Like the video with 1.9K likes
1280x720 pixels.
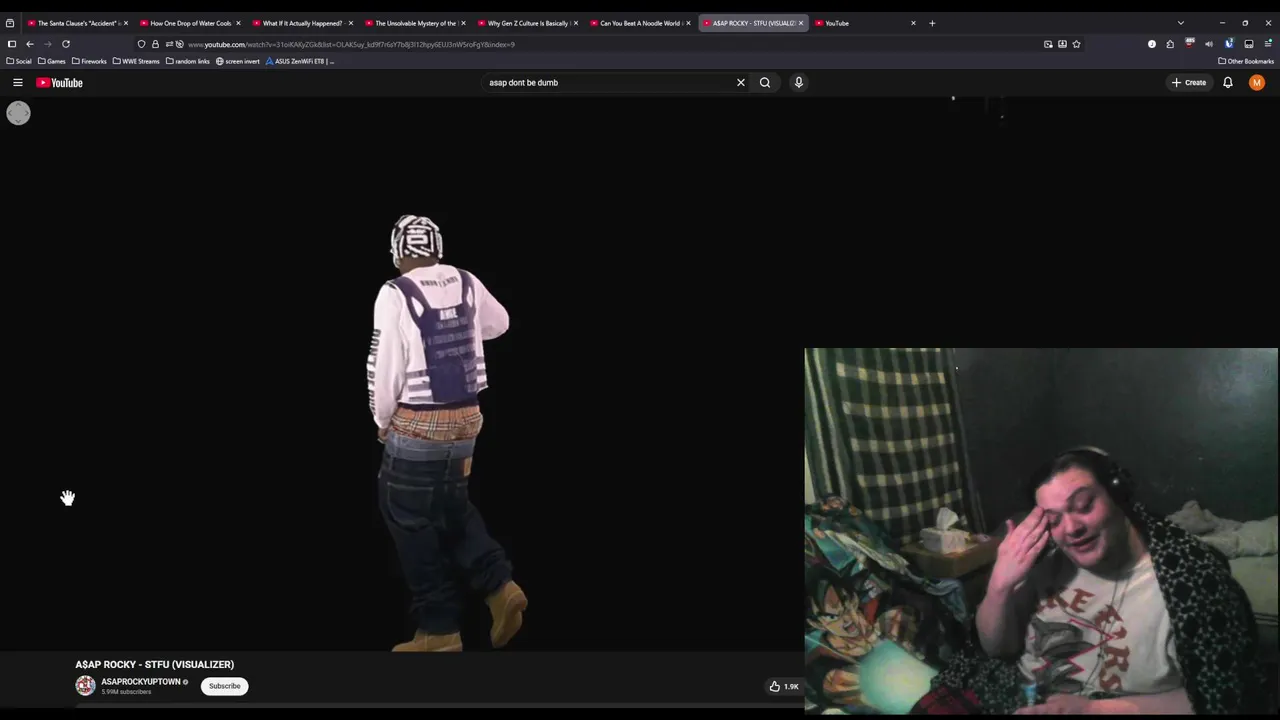click(783, 686)
